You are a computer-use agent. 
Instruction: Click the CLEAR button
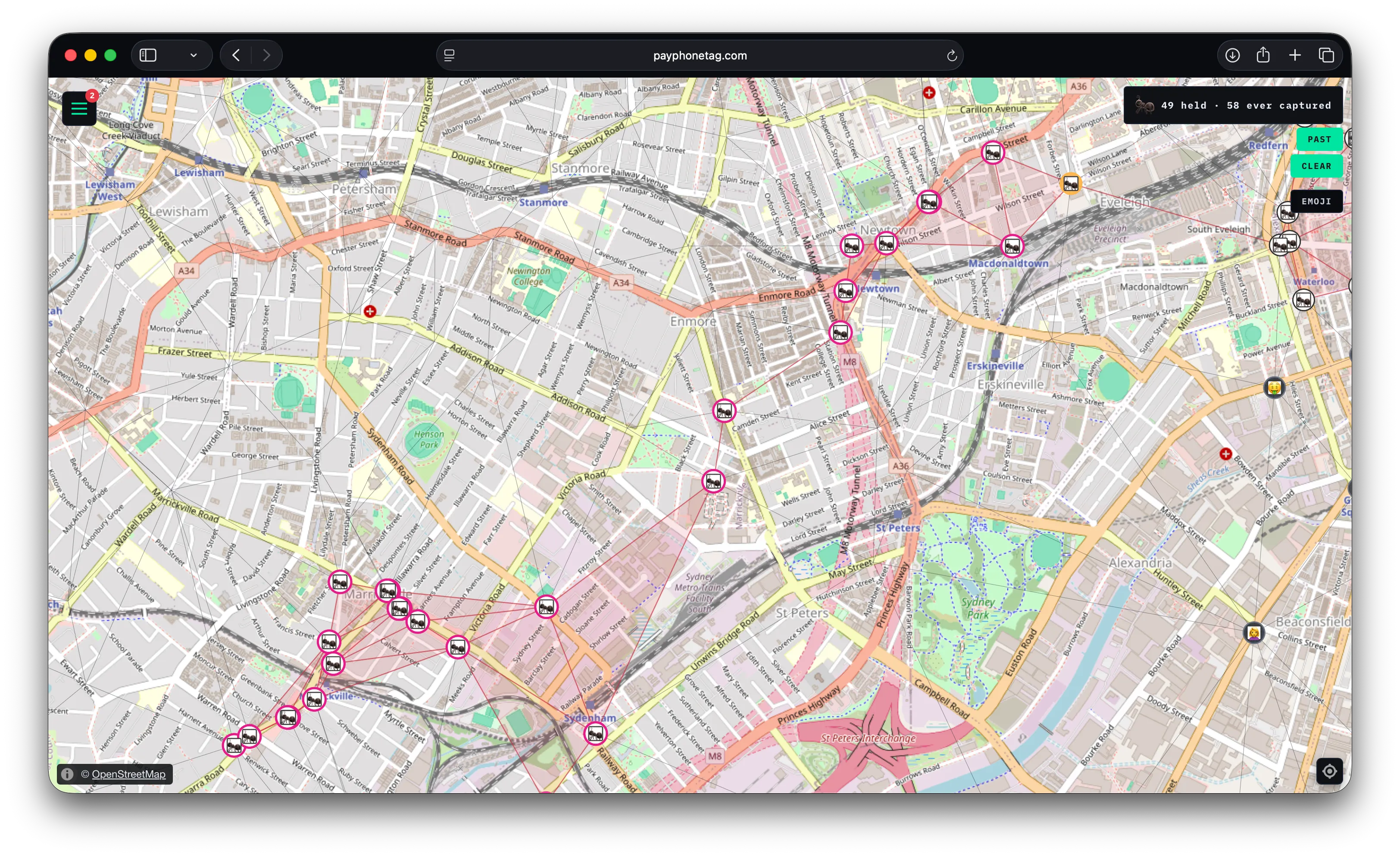click(x=1316, y=166)
